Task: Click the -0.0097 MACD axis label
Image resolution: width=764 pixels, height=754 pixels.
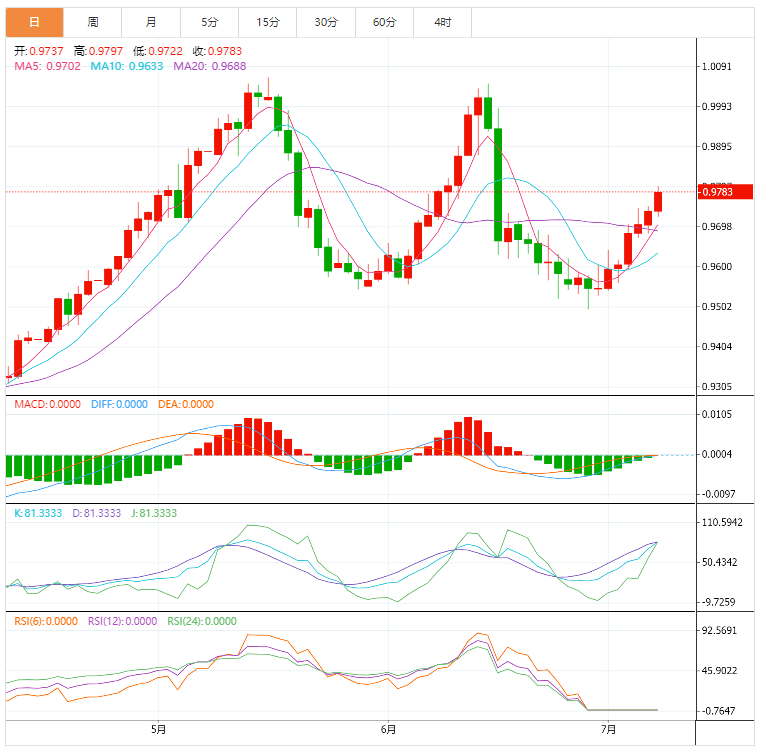Action: point(718,494)
